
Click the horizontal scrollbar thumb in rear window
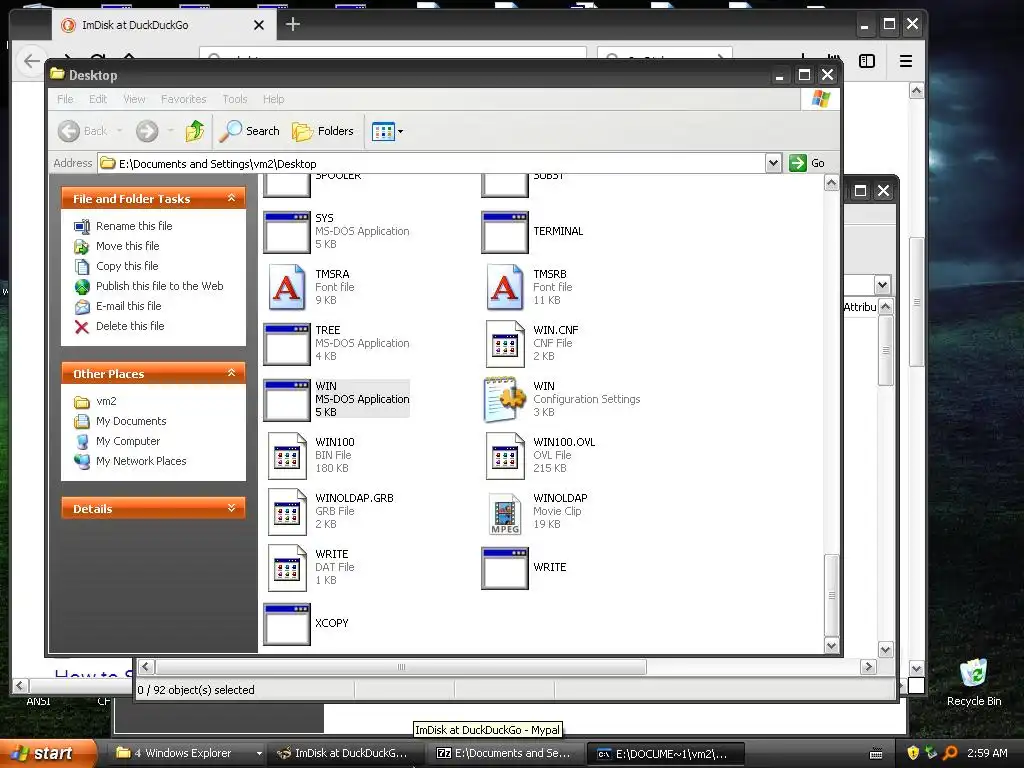click(401, 667)
